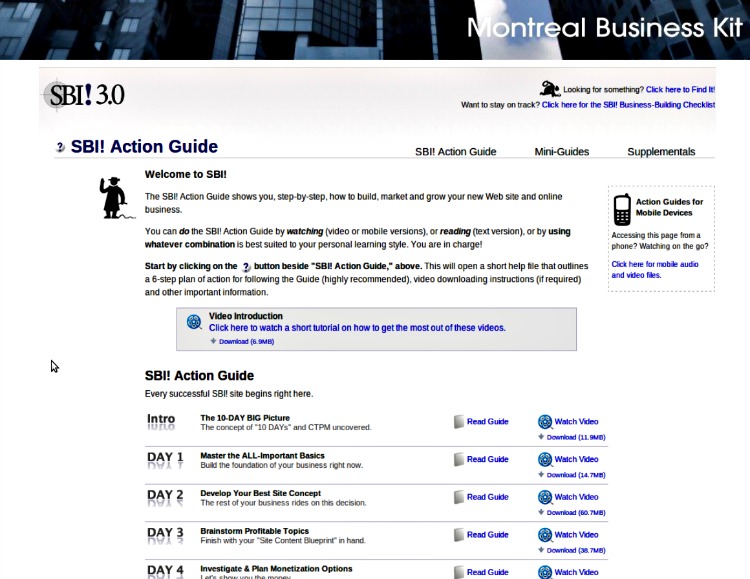Click the mobile phone icon in Action Guides box
This screenshot has height=579, width=750.
point(622,210)
